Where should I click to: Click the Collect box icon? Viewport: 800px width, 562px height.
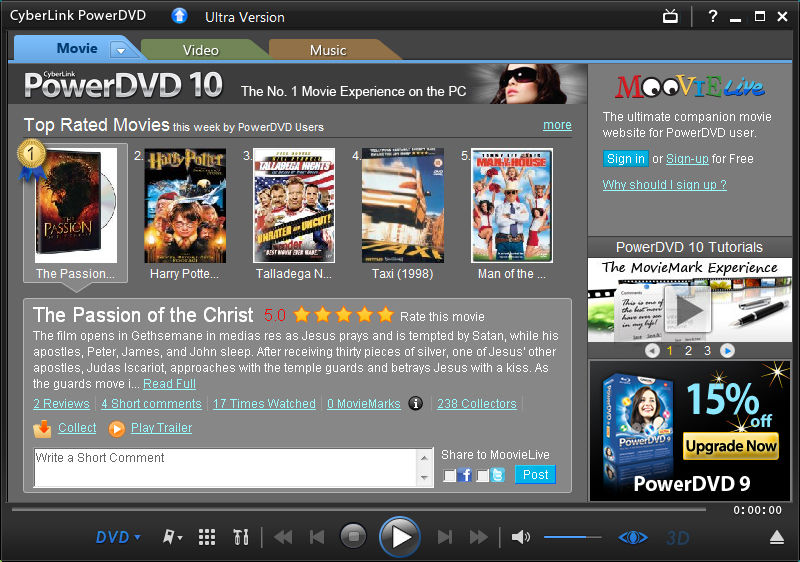coord(42,428)
